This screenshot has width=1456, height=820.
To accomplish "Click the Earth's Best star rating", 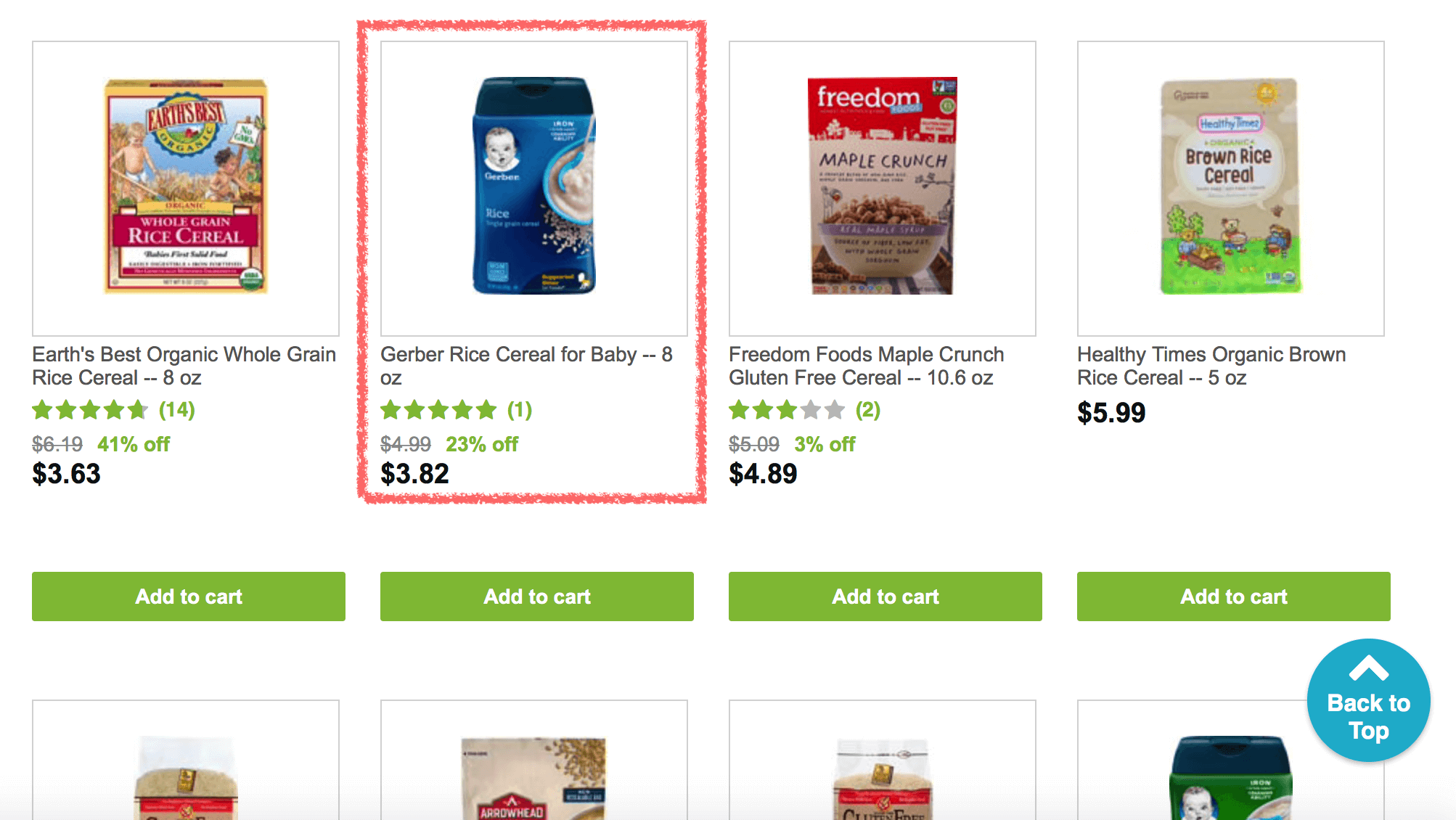I will pyautogui.click(x=90, y=410).
